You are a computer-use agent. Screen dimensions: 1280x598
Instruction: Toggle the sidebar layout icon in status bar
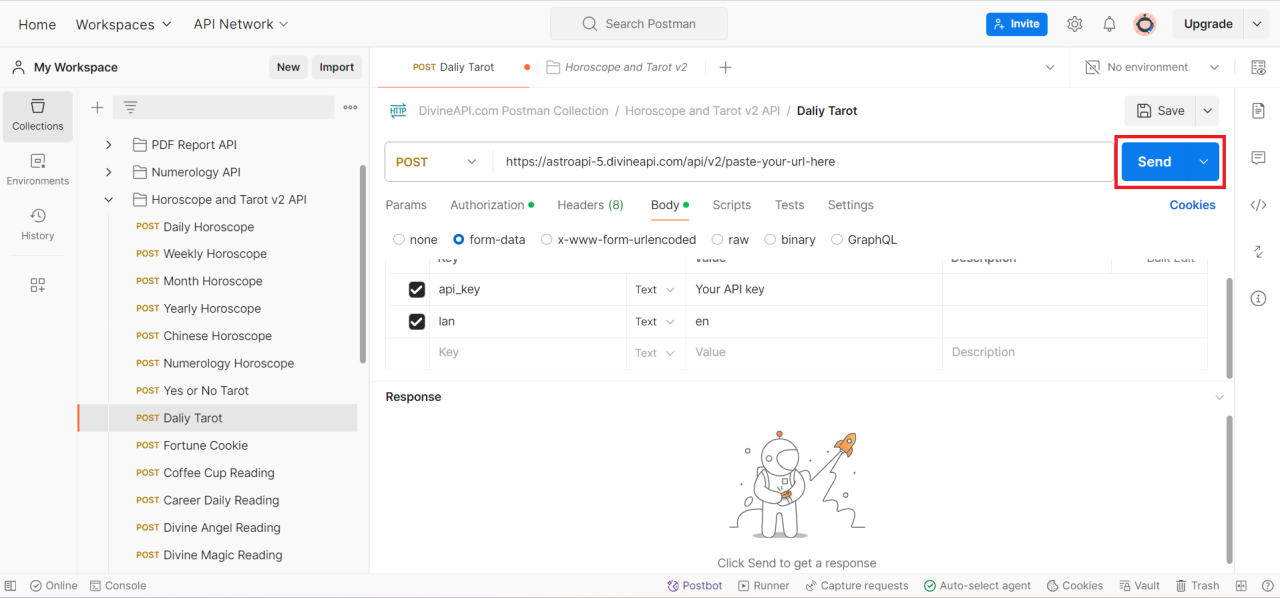point(10,586)
